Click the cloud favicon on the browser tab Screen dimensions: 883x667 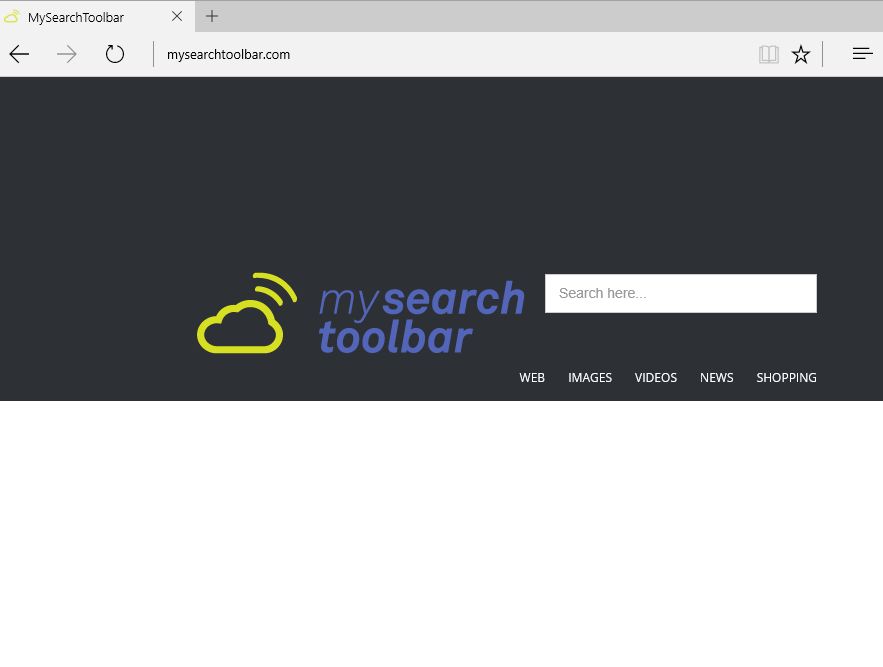[x=14, y=16]
